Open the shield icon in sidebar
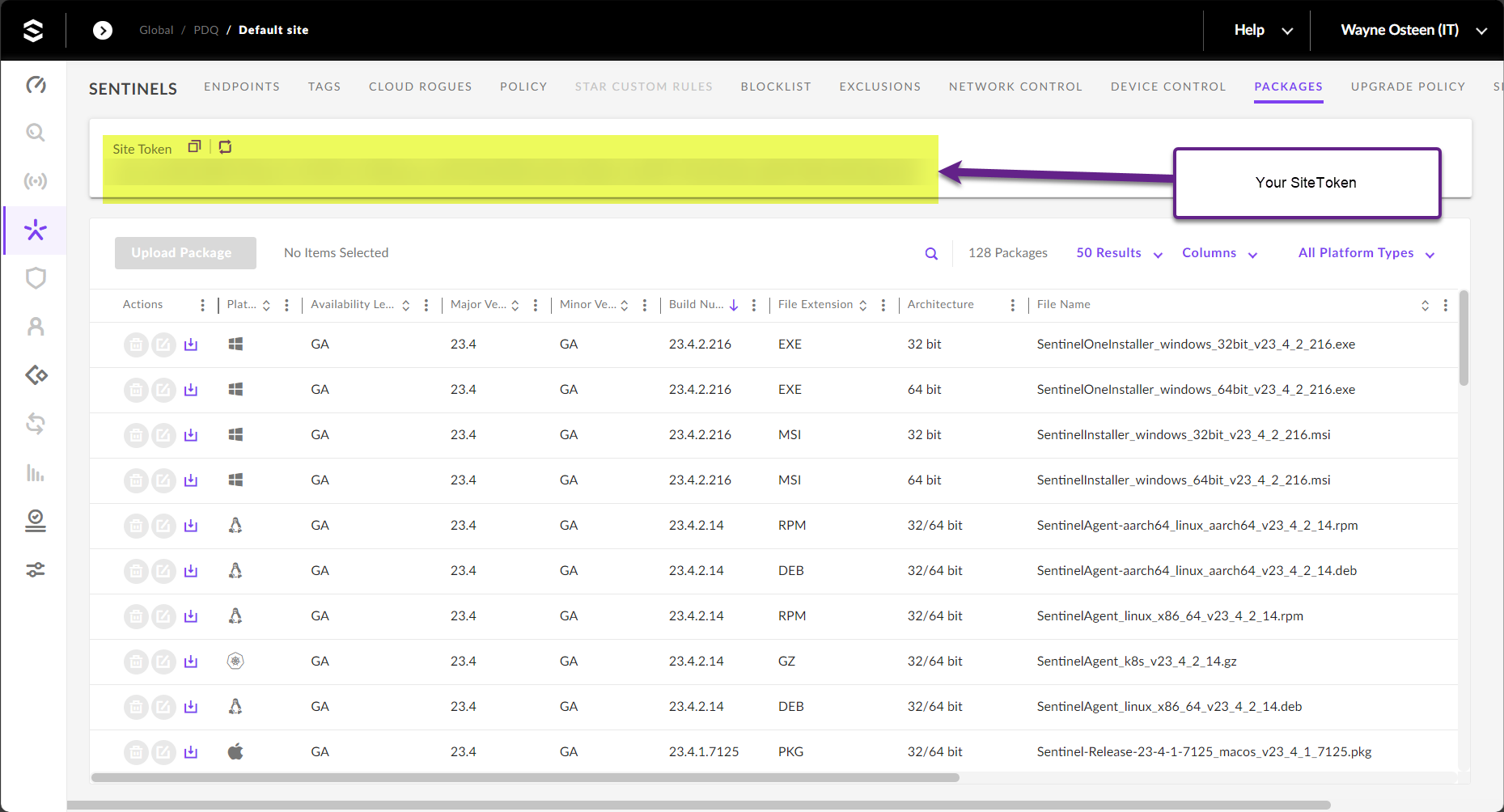This screenshot has height=812, width=1504. [36, 278]
